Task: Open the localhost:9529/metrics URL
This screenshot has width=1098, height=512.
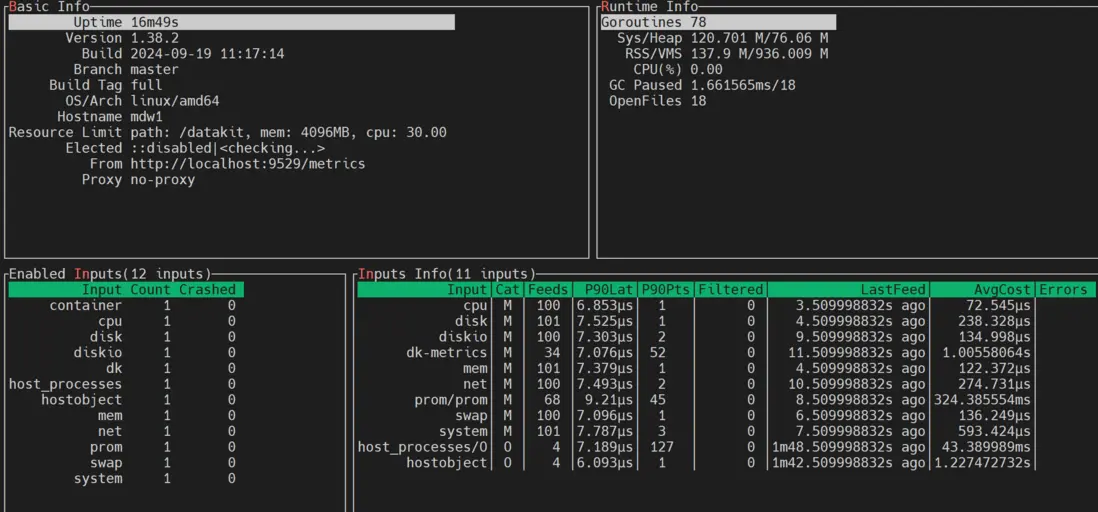Action: [x=247, y=163]
